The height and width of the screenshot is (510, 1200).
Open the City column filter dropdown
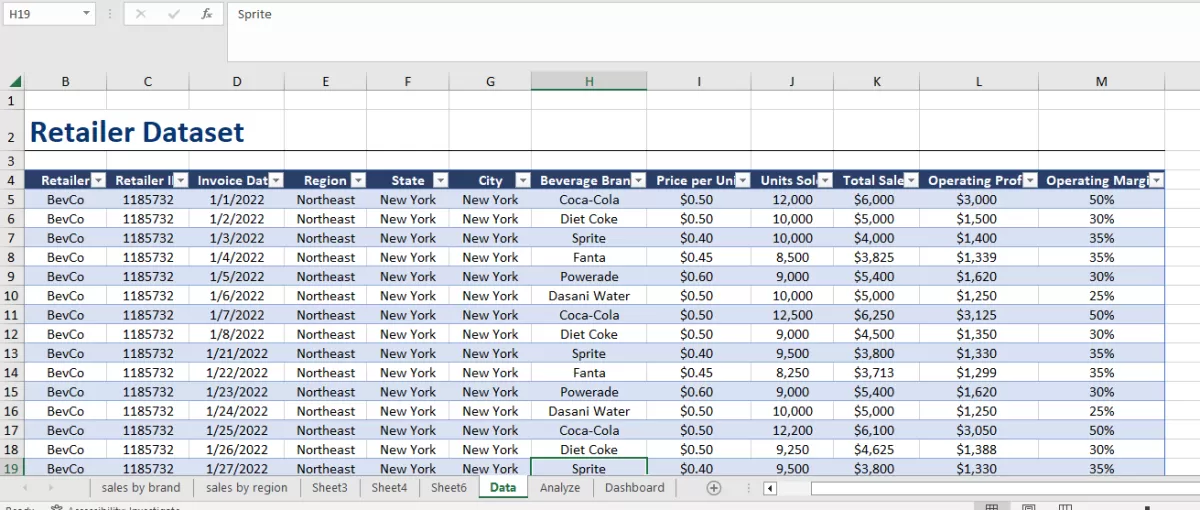pos(522,181)
